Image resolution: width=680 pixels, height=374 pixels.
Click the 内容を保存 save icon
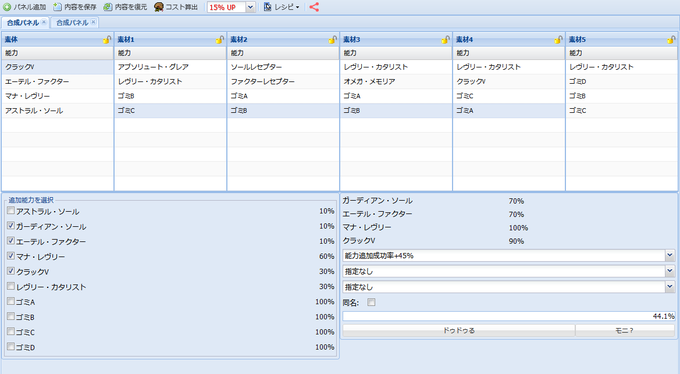[x=57, y=7]
